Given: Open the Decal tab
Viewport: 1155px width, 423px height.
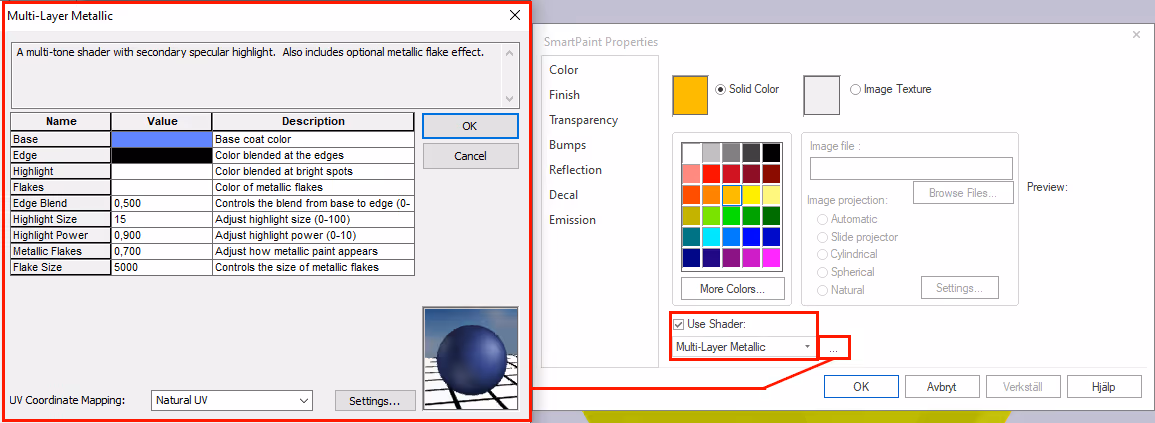Looking at the screenshot, I should (564, 195).
